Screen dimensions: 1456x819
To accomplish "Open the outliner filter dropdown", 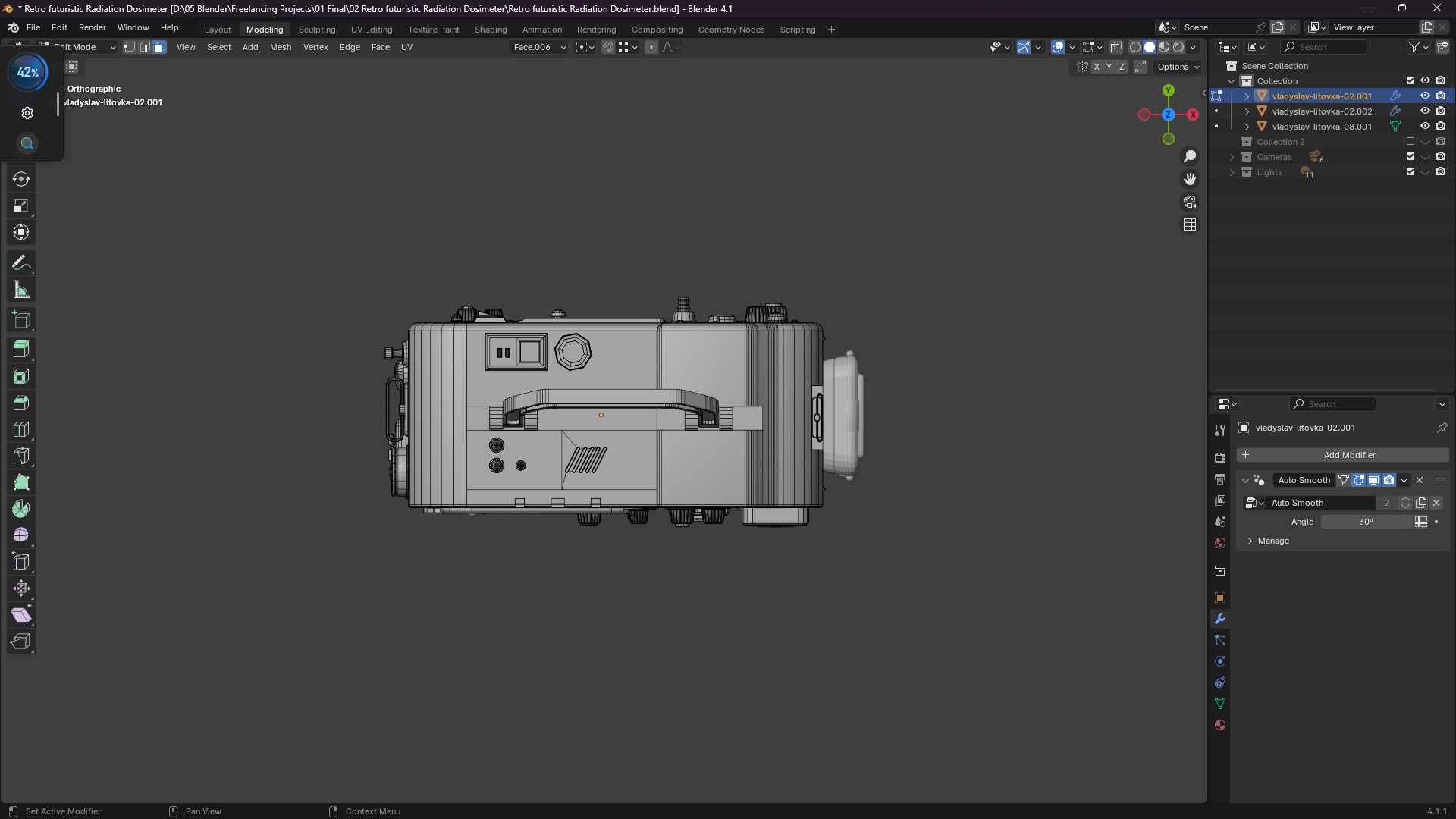I will (x=1418, y=47).
